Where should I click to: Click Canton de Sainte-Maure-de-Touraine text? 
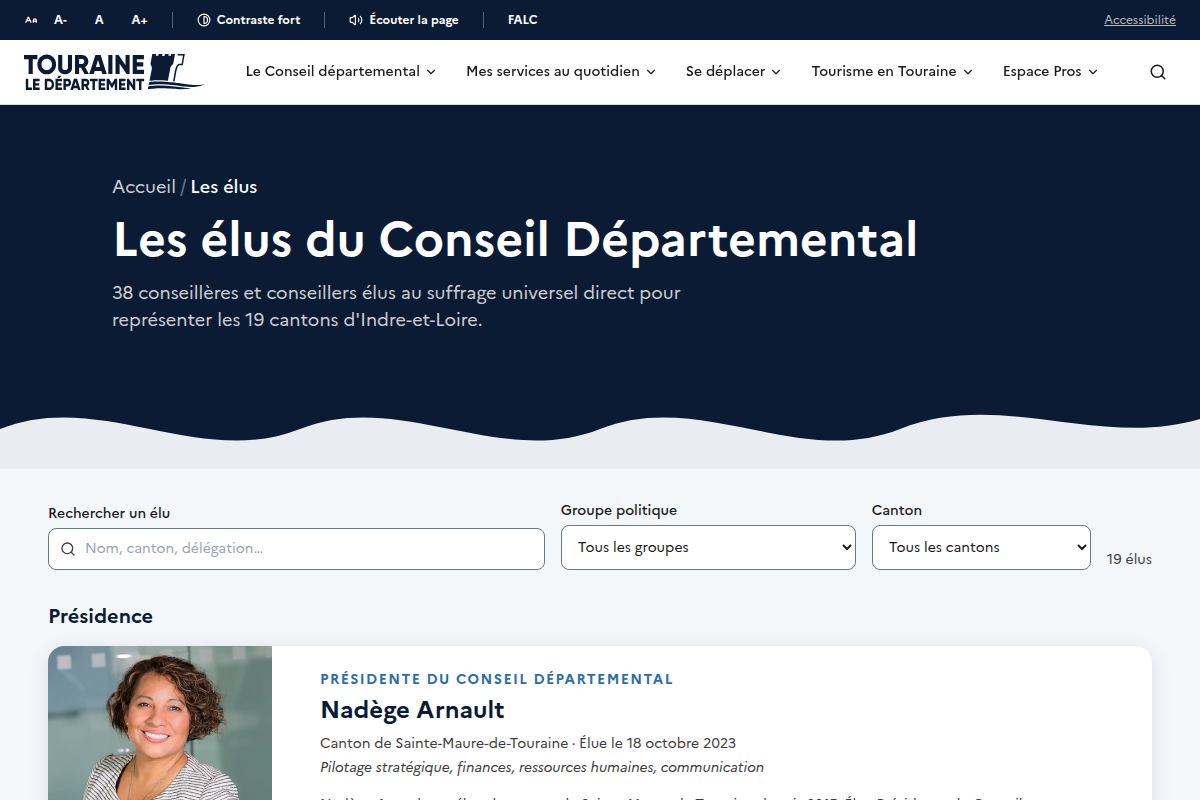tap(444, 743)
